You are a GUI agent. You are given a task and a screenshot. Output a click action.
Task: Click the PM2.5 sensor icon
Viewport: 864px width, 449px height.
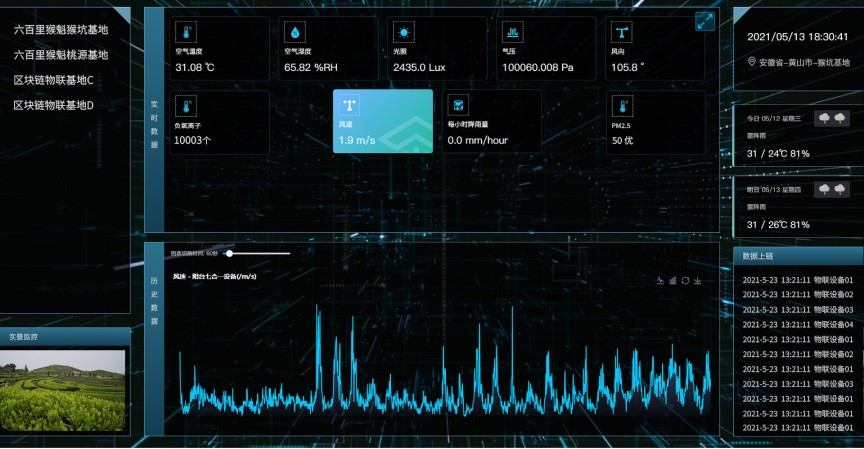coord(622,105)
